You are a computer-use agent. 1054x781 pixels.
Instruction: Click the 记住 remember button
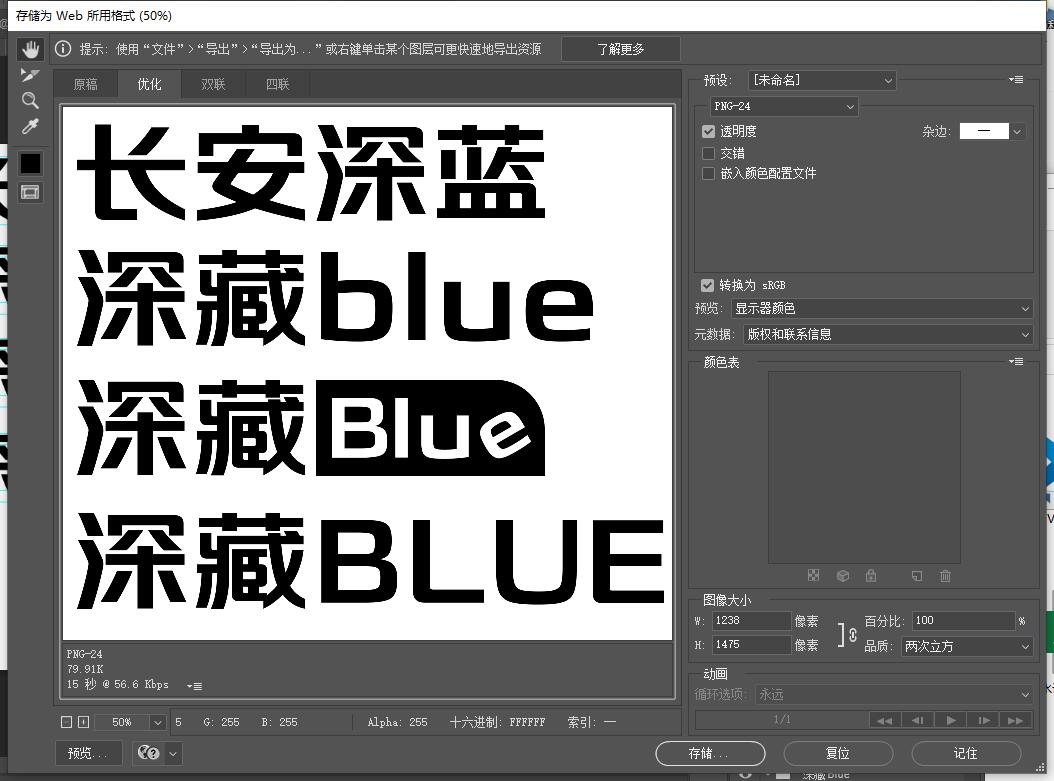966,753
